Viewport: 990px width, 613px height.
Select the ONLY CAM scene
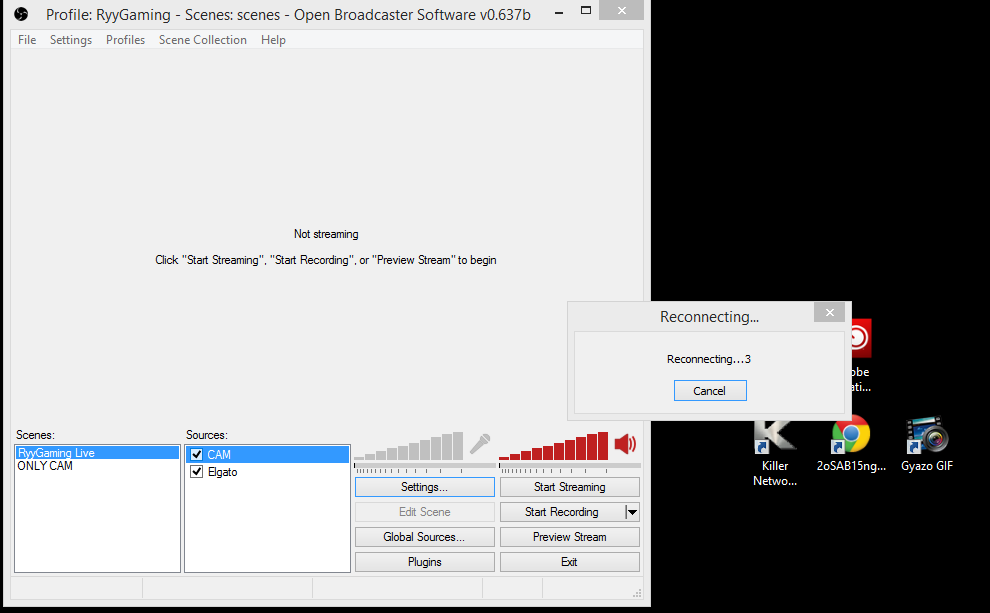(97, 466)
